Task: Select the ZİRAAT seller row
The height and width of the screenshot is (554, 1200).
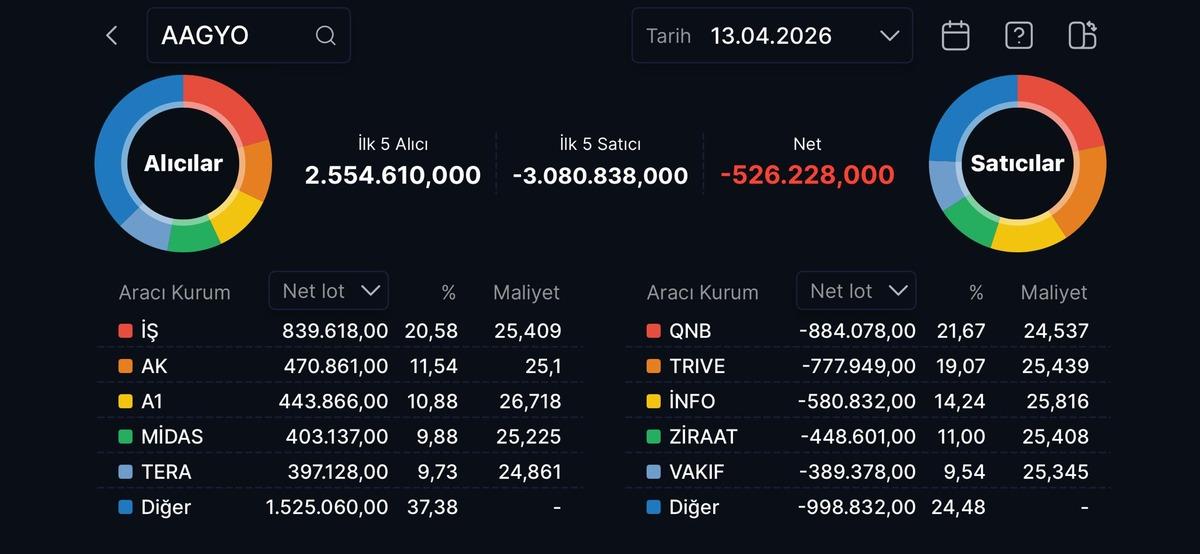Action: tap(867, 437)
